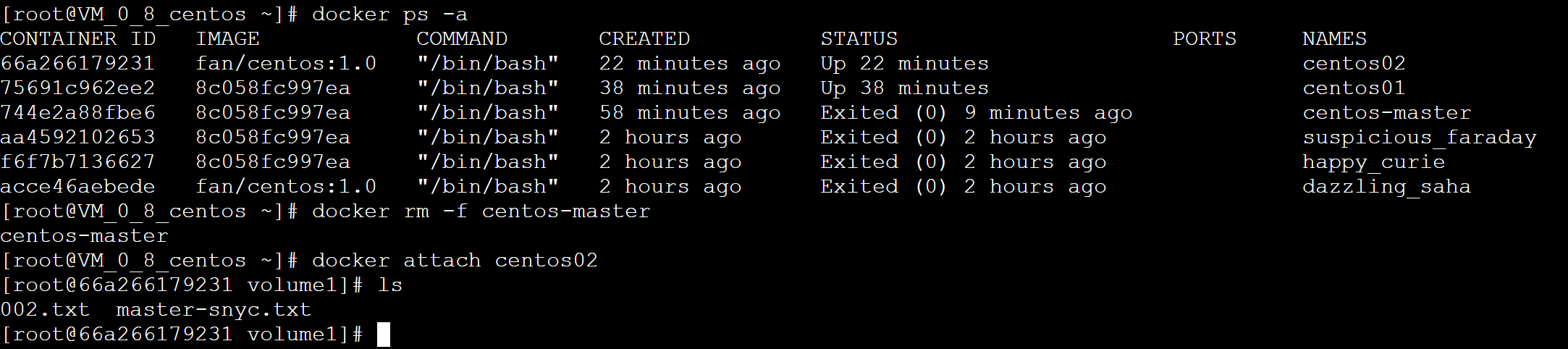Click the happy_curie container name

pos(1373,162)
